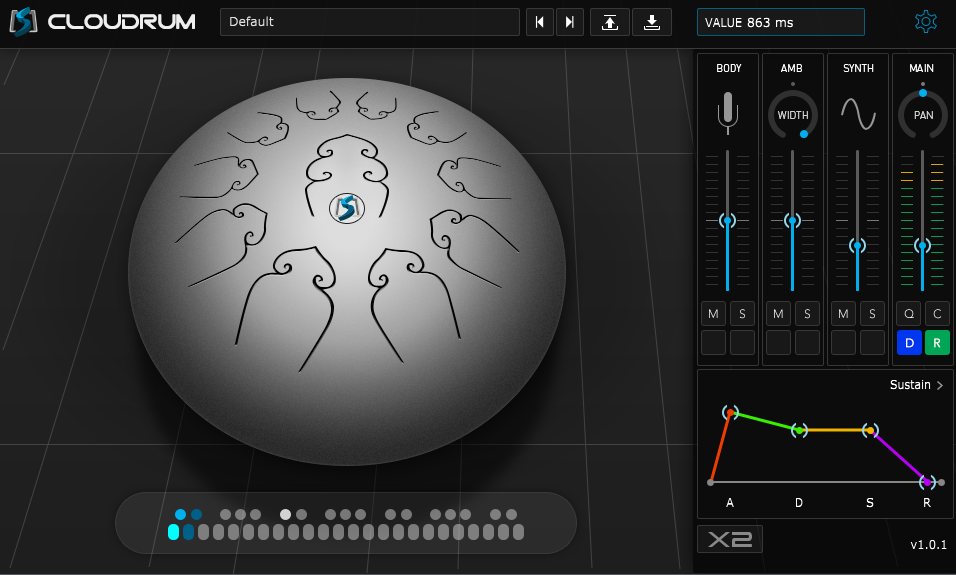Click the cyan first key in keyboard strip

(174, 532)
